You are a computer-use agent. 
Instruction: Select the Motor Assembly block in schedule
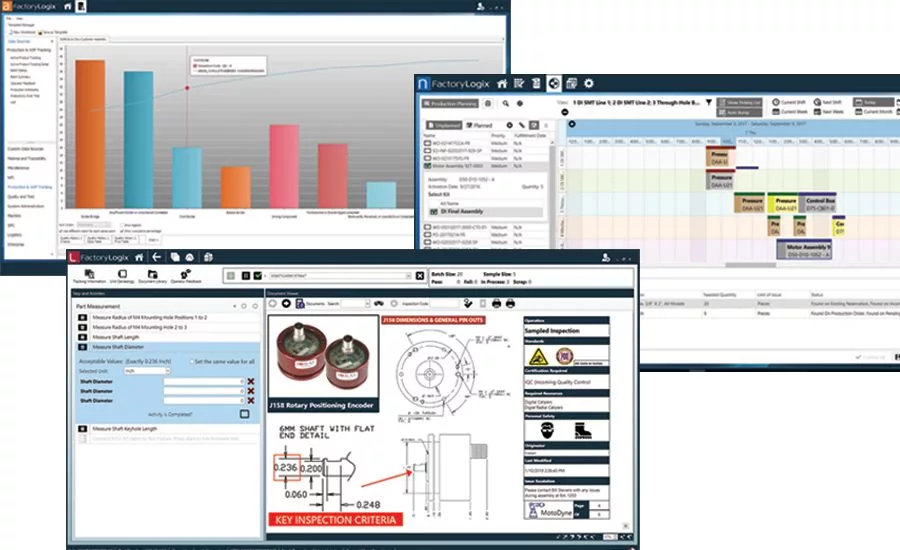(x=805, y=250)
